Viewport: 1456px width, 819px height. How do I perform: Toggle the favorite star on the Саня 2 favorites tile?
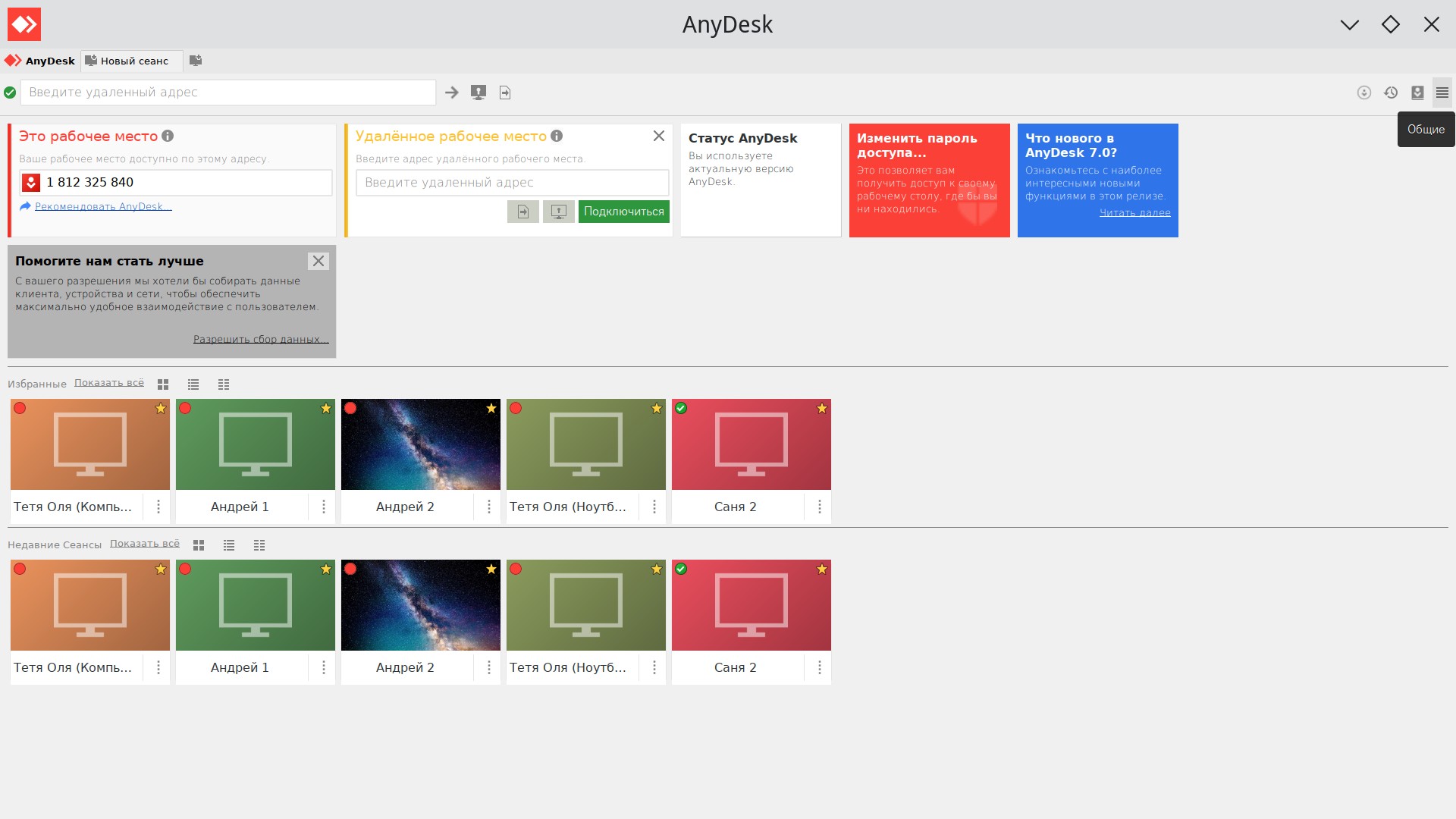pyautogui.click(x=822, y=408)
